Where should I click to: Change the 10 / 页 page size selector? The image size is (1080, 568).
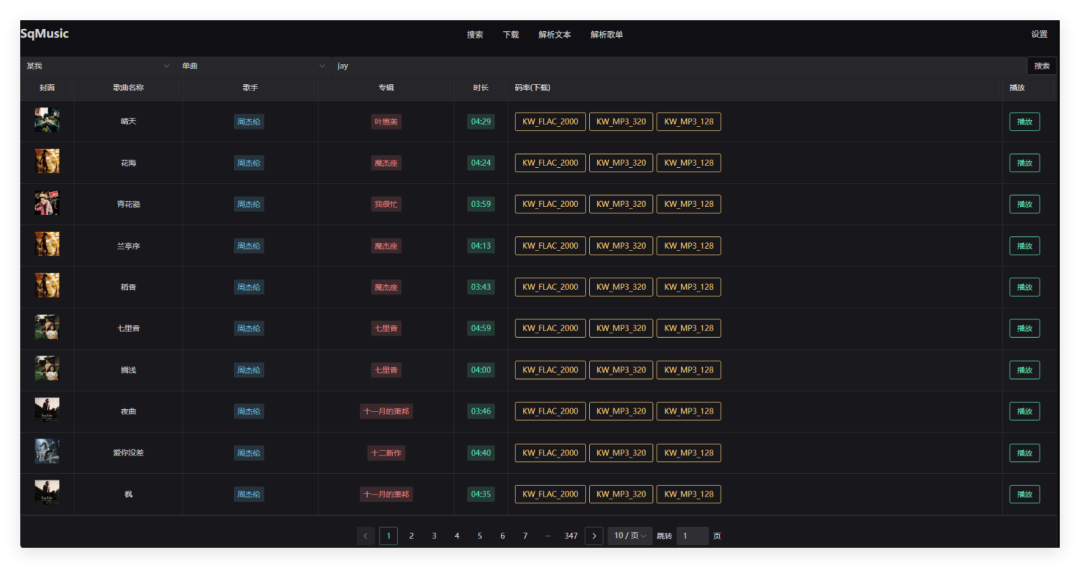[630, 536]
